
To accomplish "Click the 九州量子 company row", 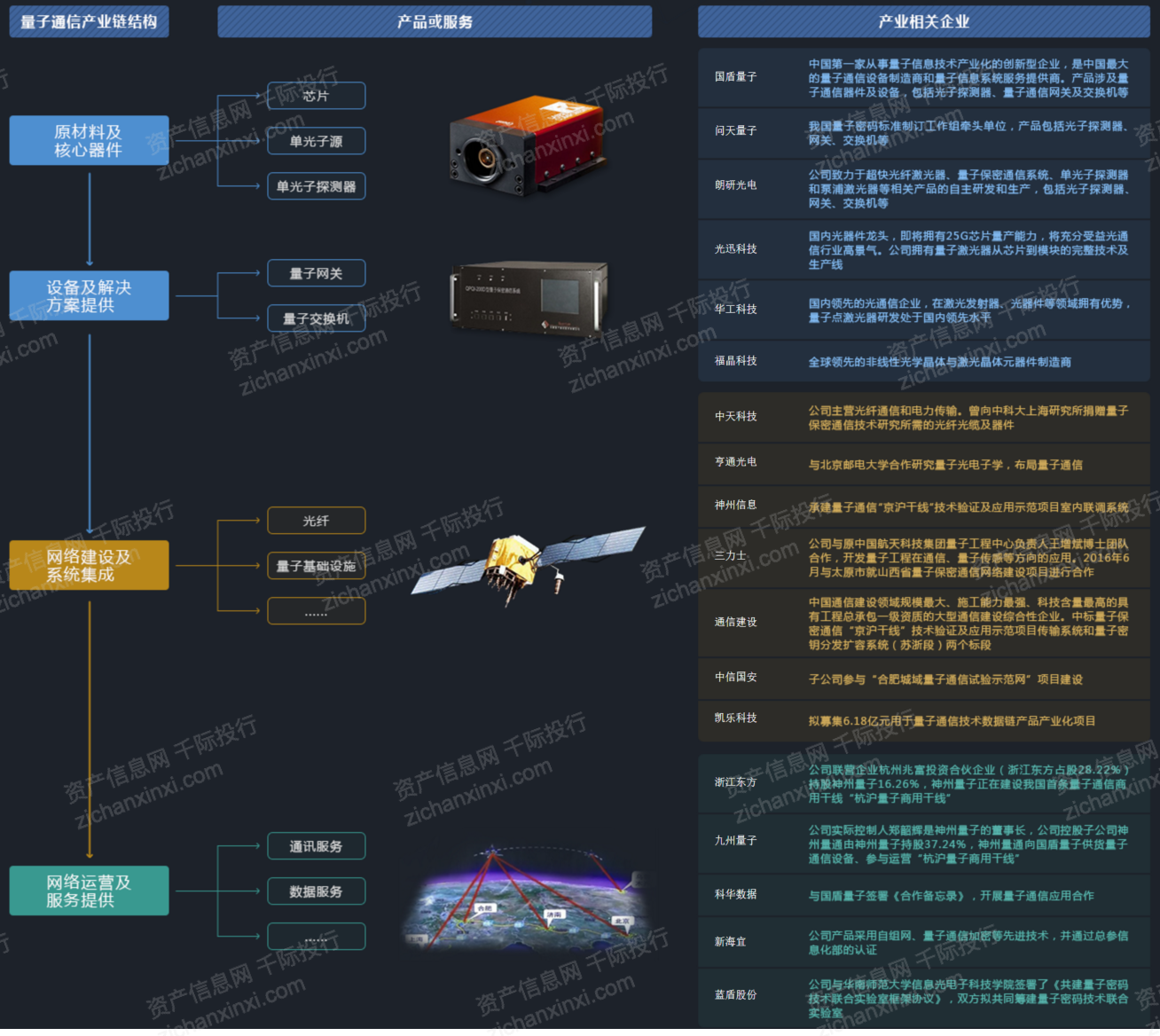I will [924, 841].
